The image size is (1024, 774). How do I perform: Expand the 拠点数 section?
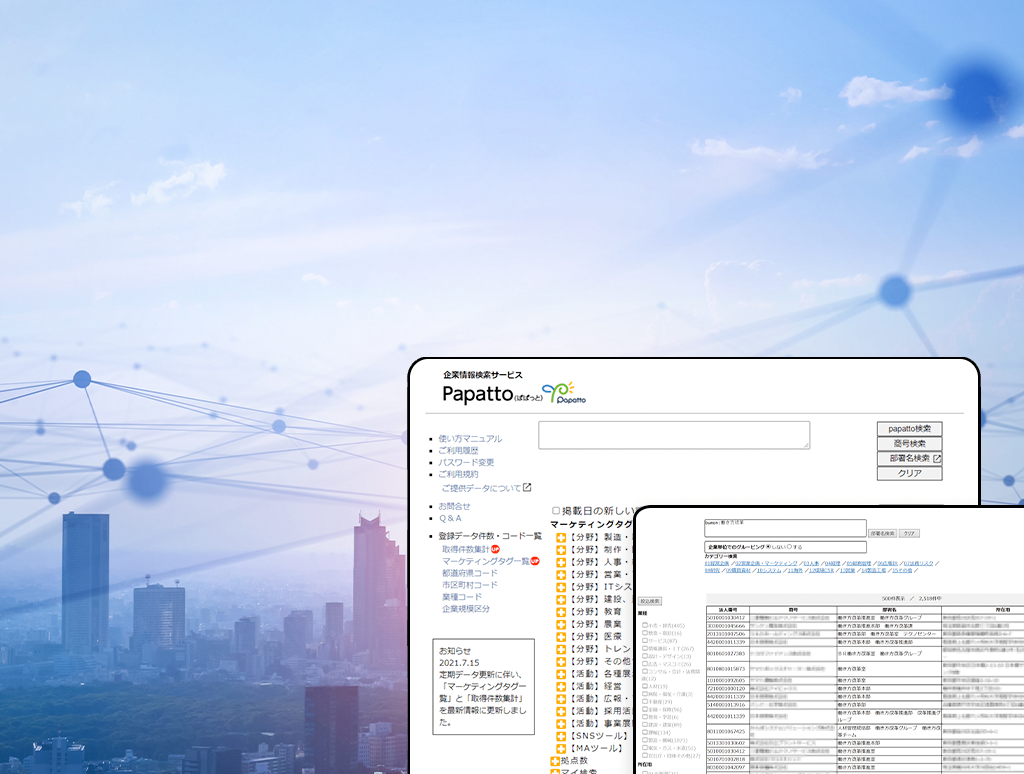pyautogui.click(x=554, y=761)
